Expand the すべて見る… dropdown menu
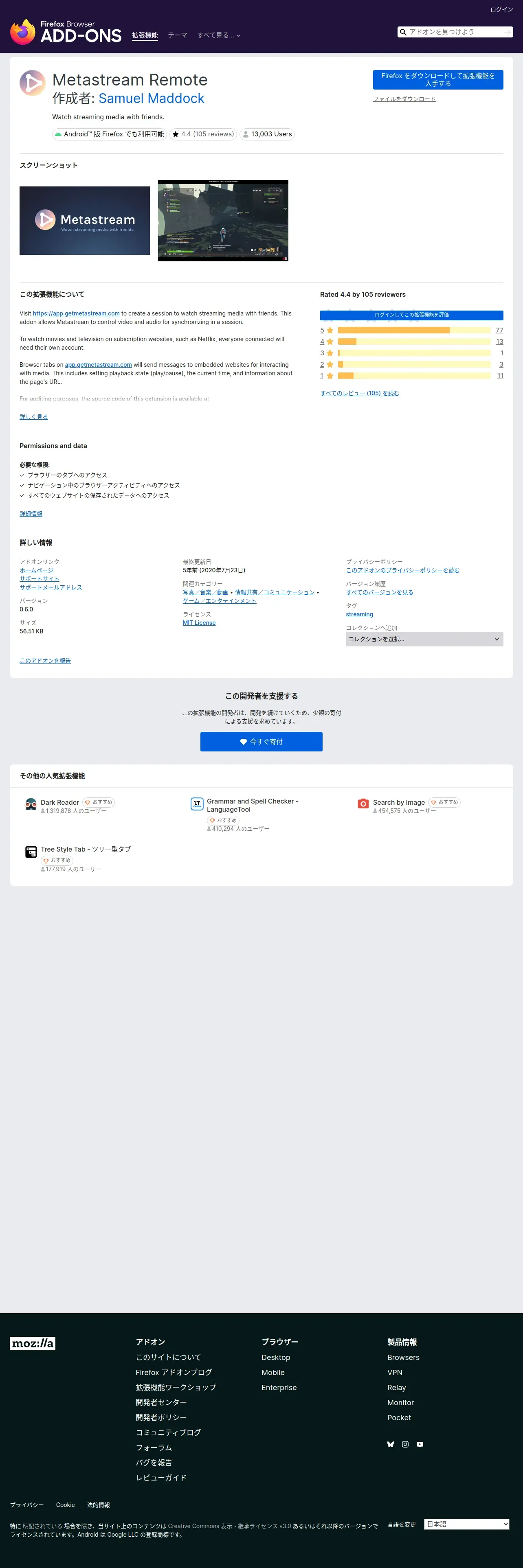The image size is (523, 1568). tap(219, 35)
